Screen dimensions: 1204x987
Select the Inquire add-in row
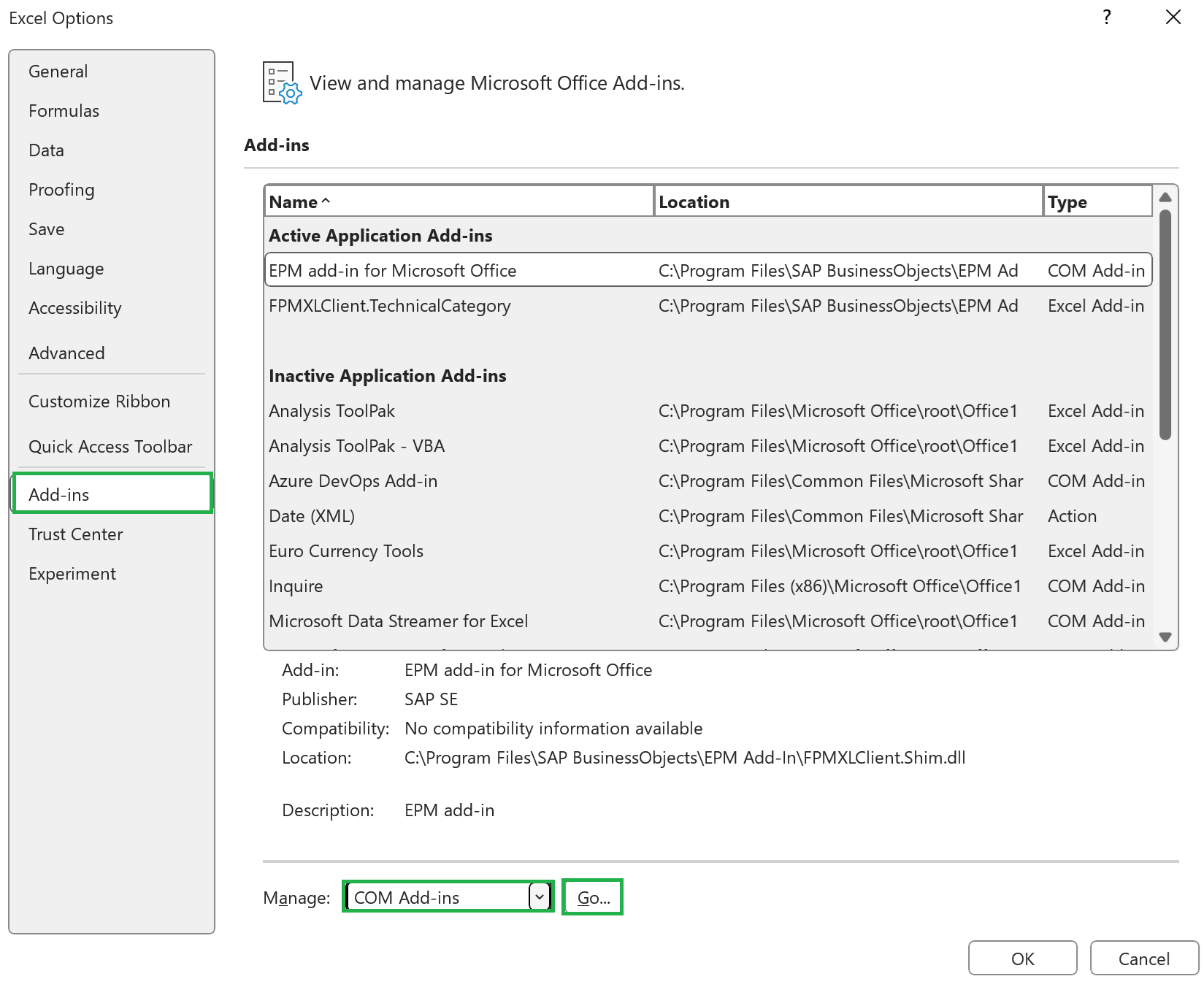(x=708, y=586)
